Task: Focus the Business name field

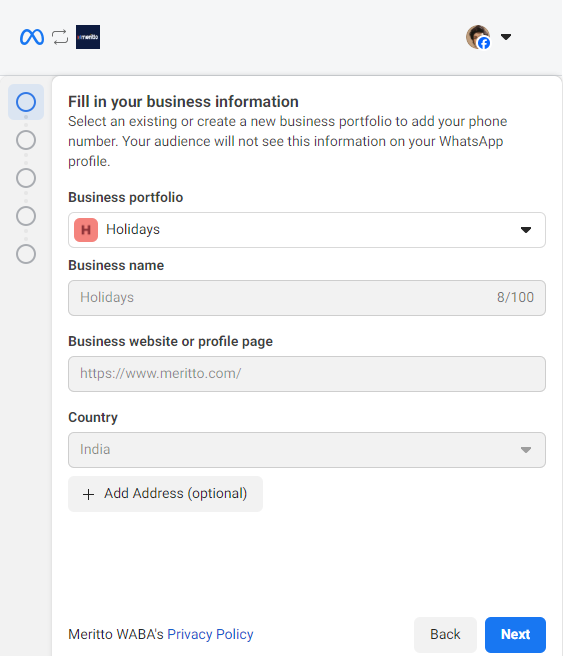Action: [307, 298]
